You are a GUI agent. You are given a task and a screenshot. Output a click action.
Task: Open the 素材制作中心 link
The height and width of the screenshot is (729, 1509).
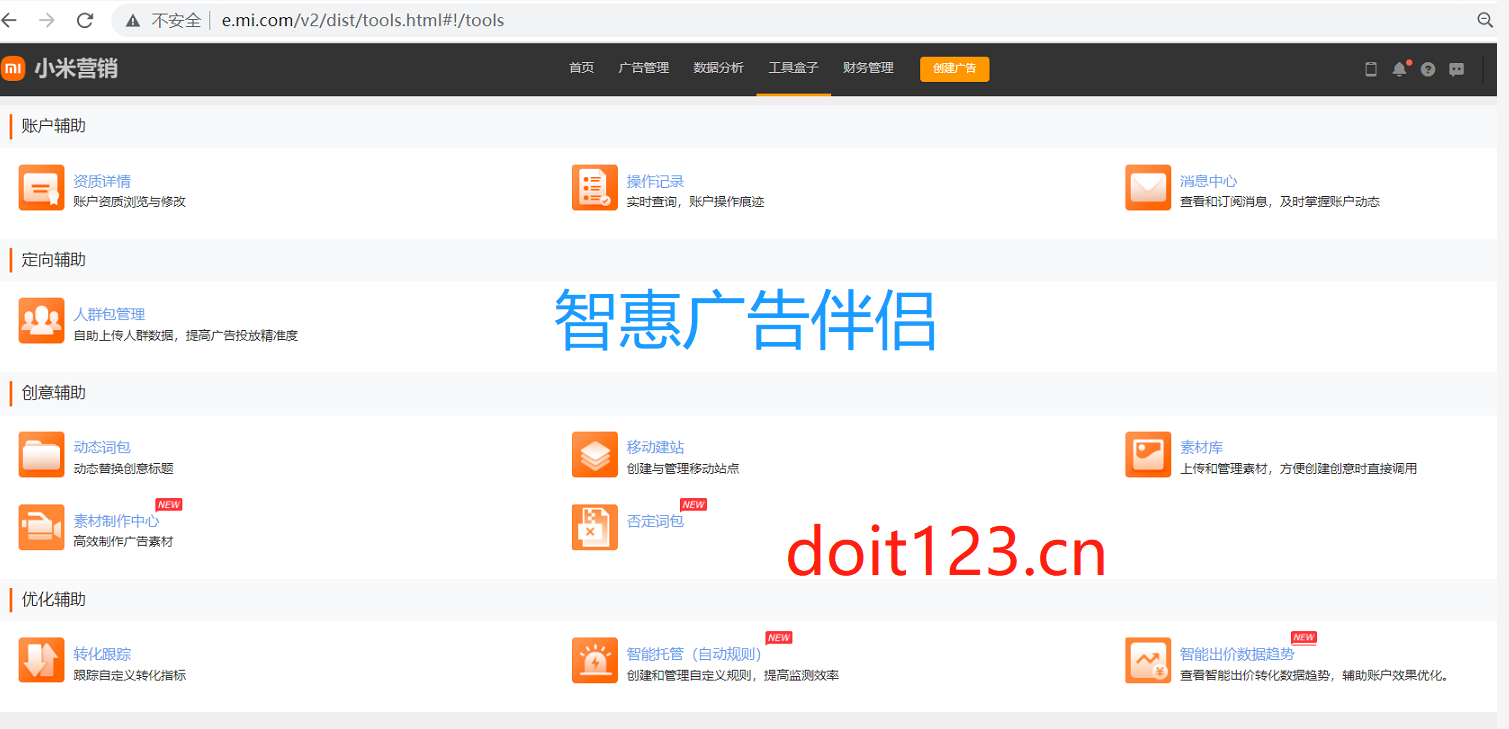(116, 521)
